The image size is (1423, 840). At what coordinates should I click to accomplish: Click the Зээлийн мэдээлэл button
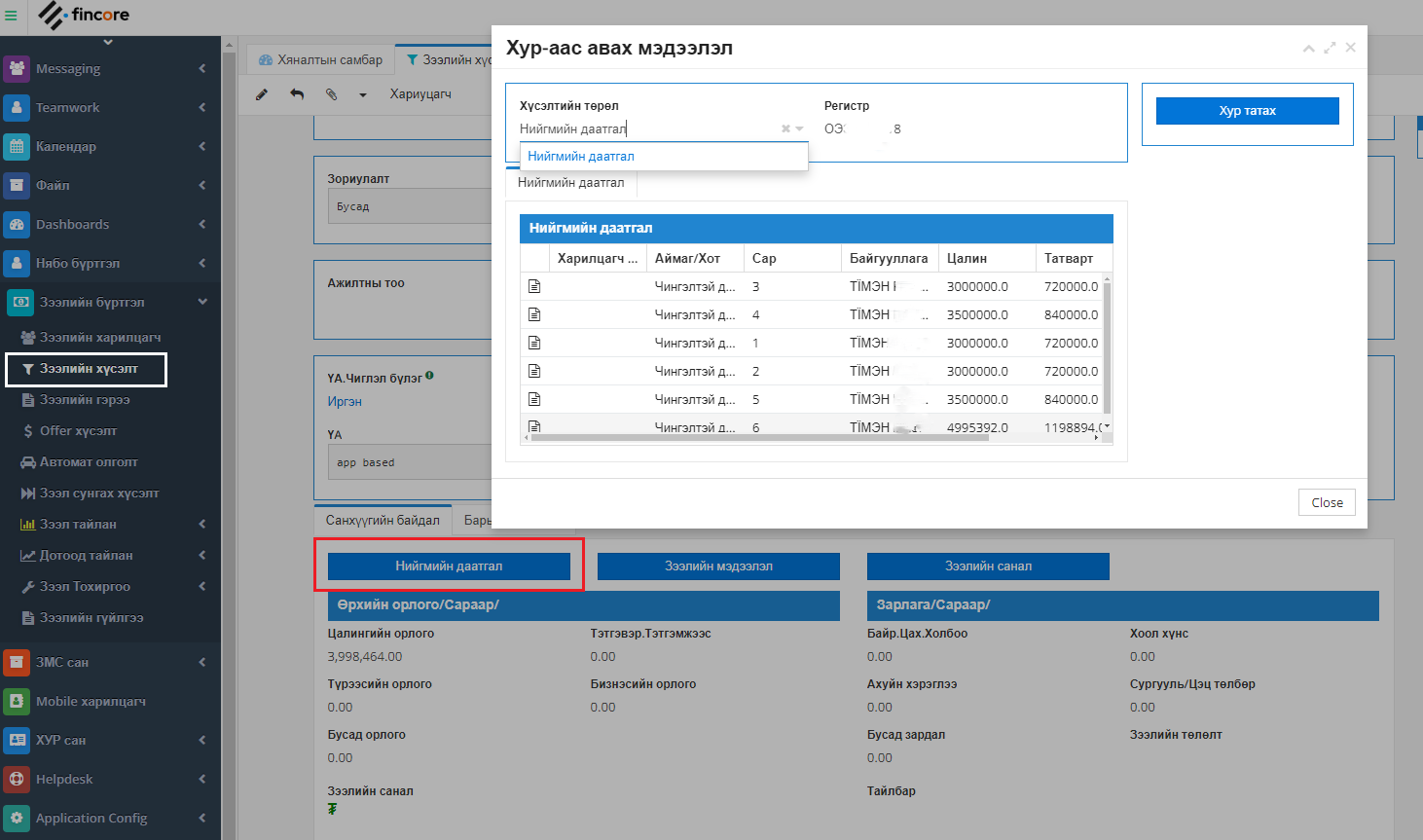point(718,566)
